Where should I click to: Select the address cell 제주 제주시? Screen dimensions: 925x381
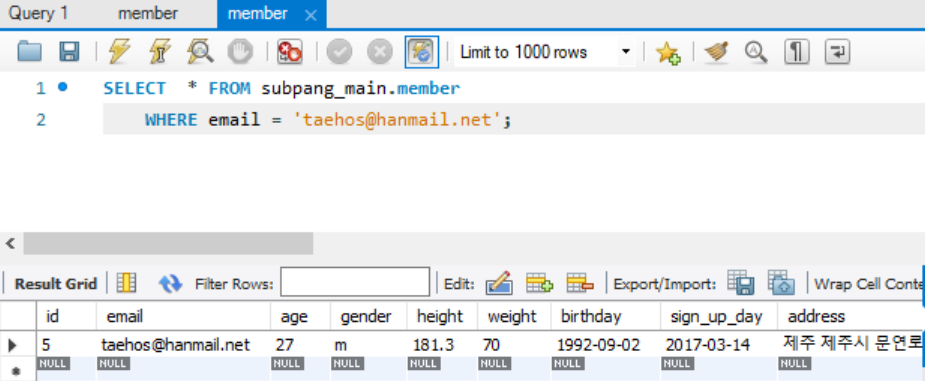[x=850, y=343]
